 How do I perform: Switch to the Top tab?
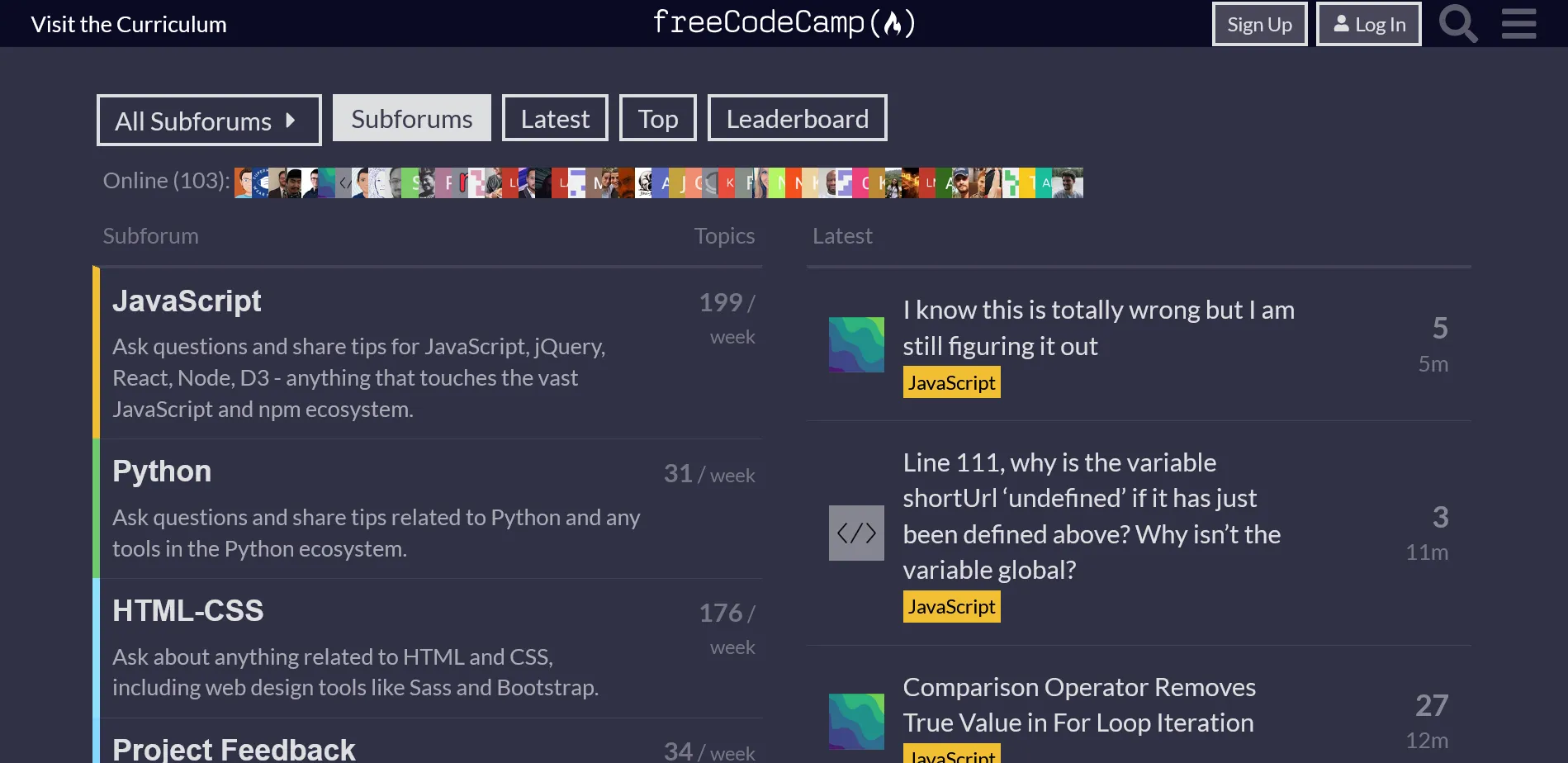tap(658, 118)
